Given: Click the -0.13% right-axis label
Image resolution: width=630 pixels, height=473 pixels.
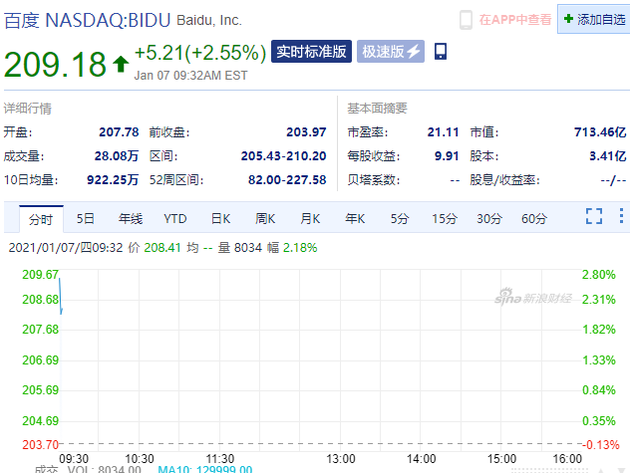Looking at the screenshot, I should (x=601, y=444).
